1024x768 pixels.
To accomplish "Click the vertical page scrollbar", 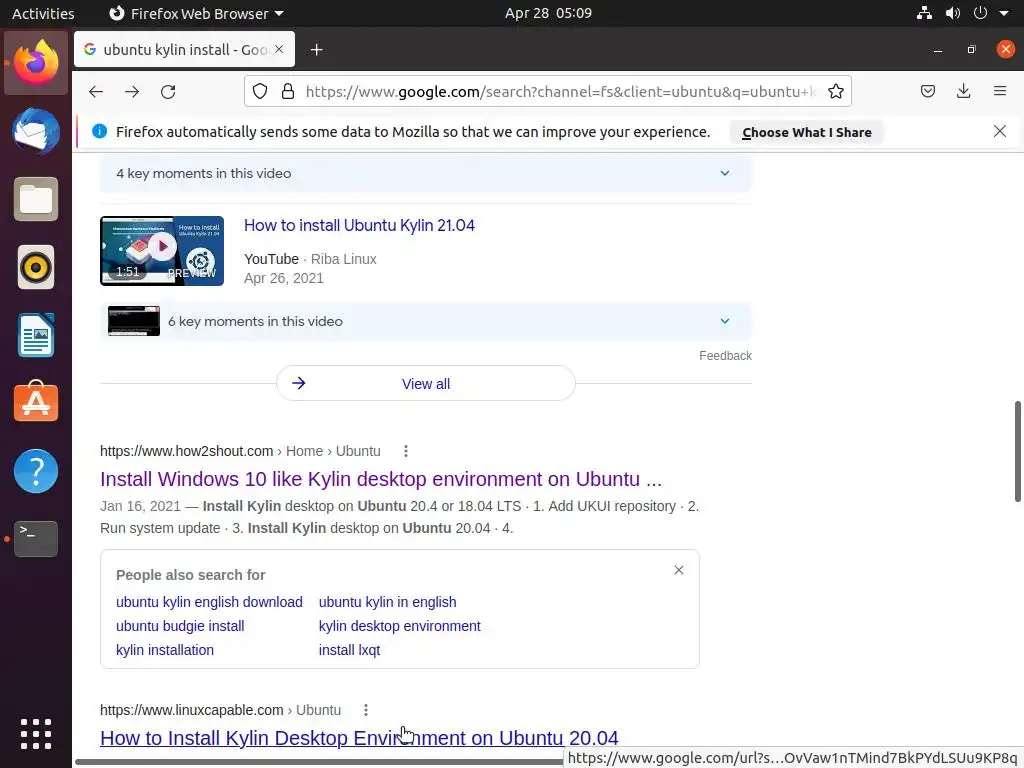I will (1017, 452).
